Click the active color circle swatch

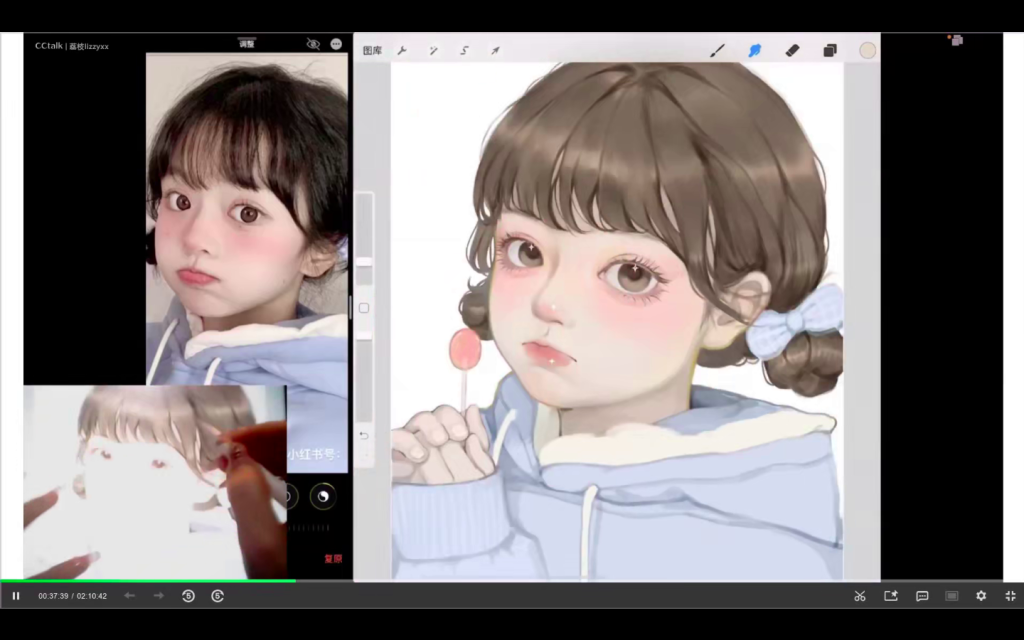coord(867,50)
